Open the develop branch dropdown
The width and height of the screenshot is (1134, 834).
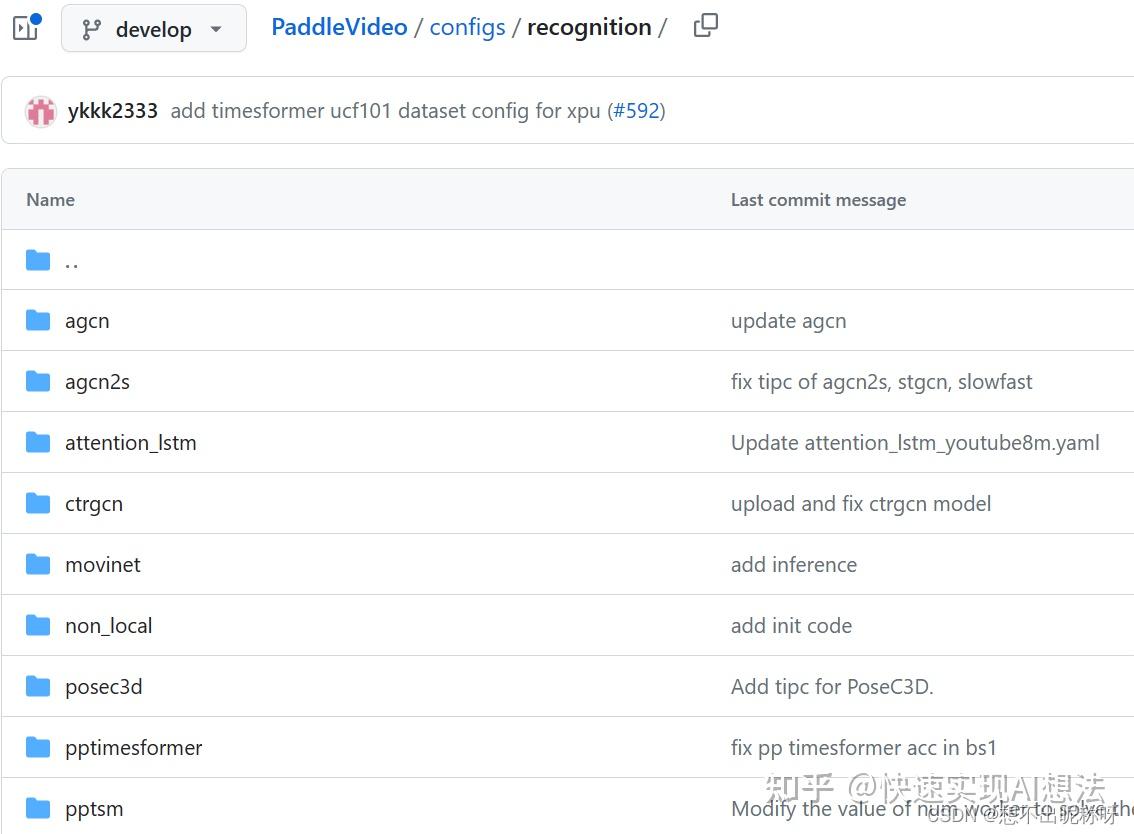click(153, 29)
